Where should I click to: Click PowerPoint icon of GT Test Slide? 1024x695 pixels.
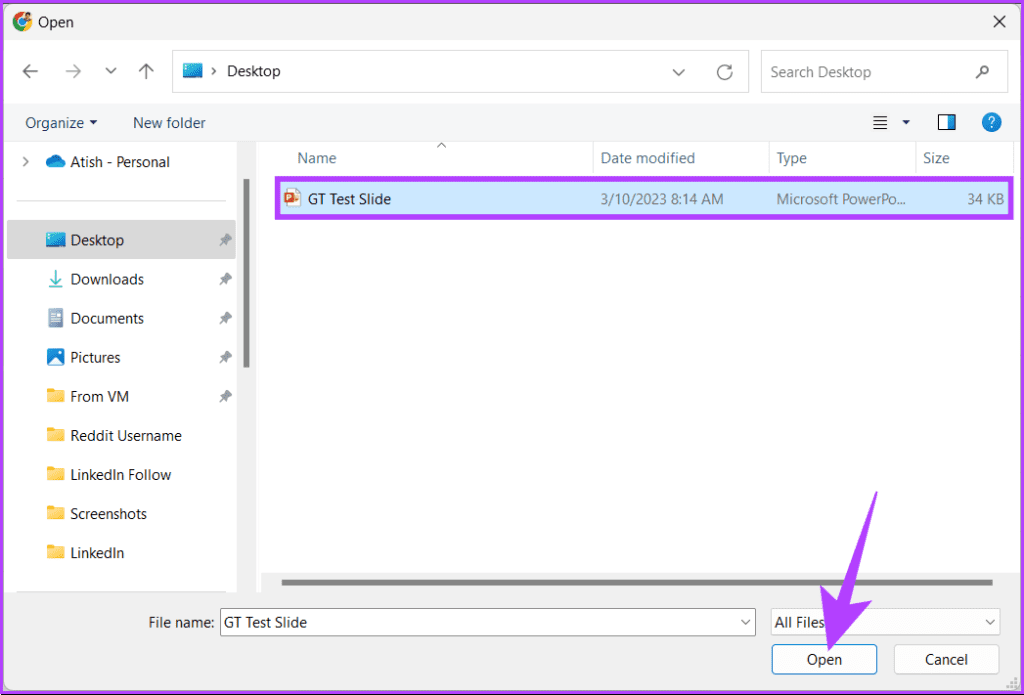tap(293, 198)
